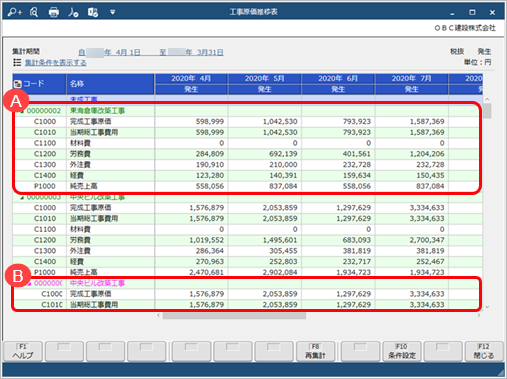Image resolution: width=507 pixels, height=379 pixels.
Task: Close the 工事原価推移表 window
Action: (x=492, y=13)
